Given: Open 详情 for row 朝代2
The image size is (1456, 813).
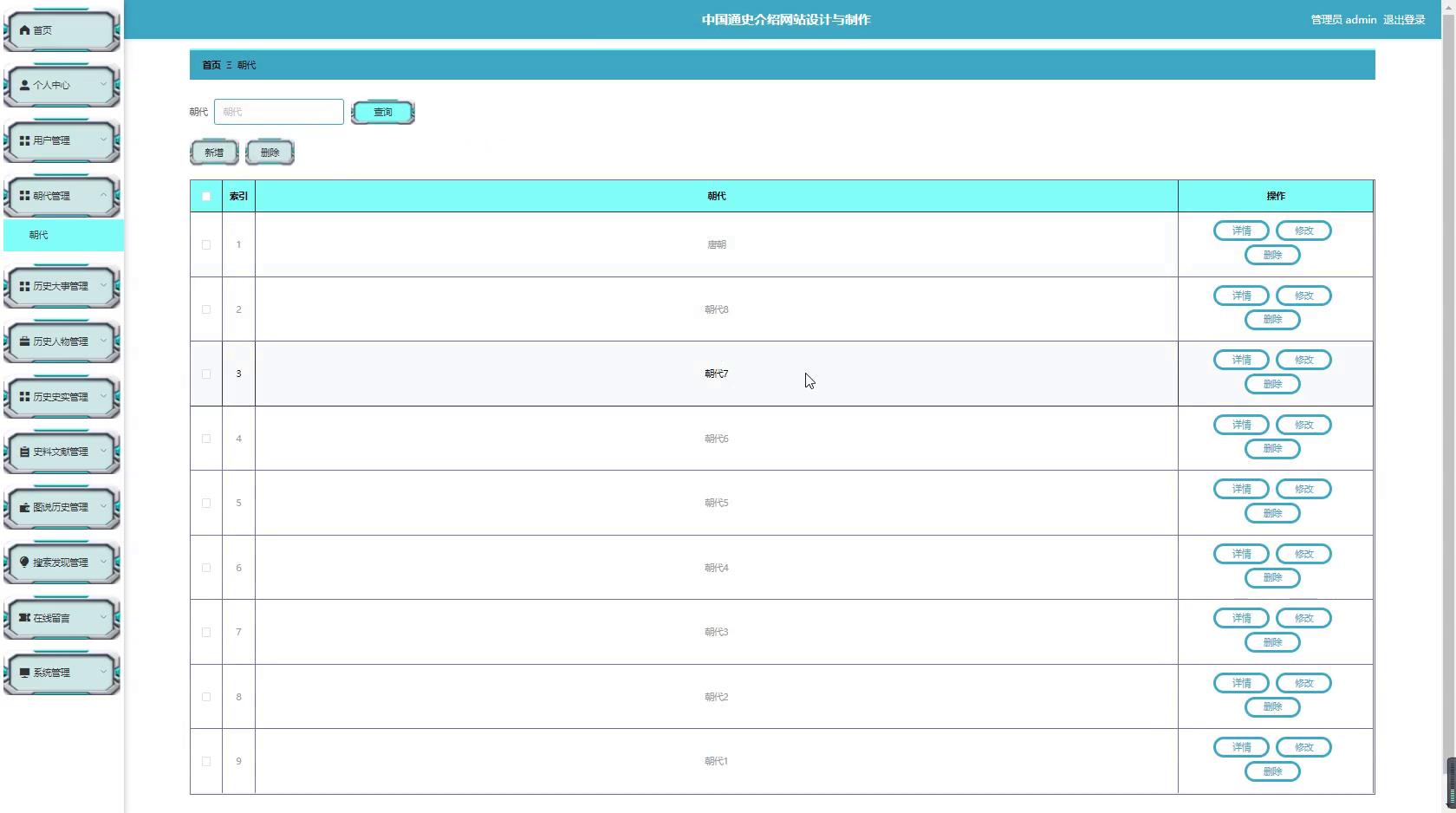Looking at the screenshot, I should 1241,683.
